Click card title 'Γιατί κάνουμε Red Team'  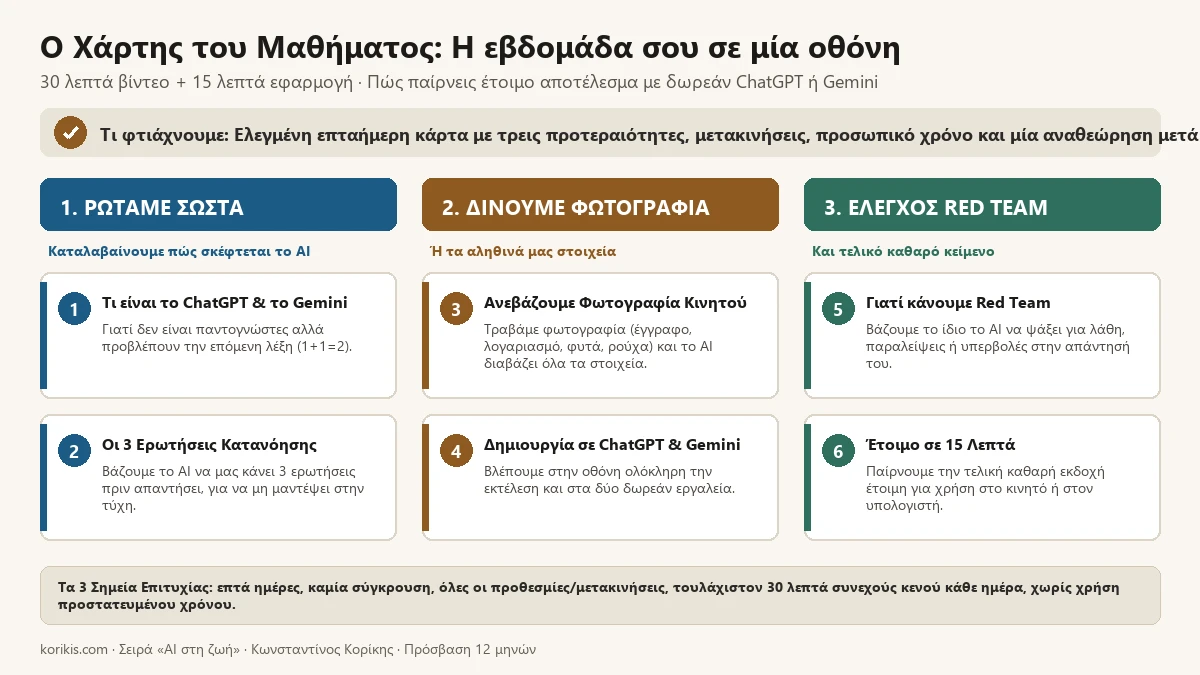click(958, 302)
